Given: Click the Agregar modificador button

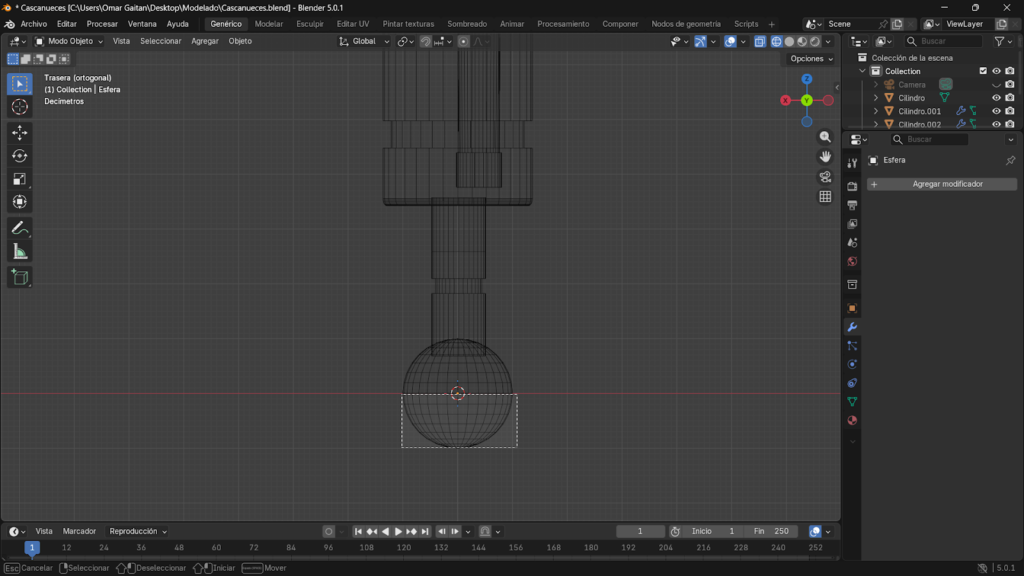Looking at the screenshot, I should (x=942, y=184).
